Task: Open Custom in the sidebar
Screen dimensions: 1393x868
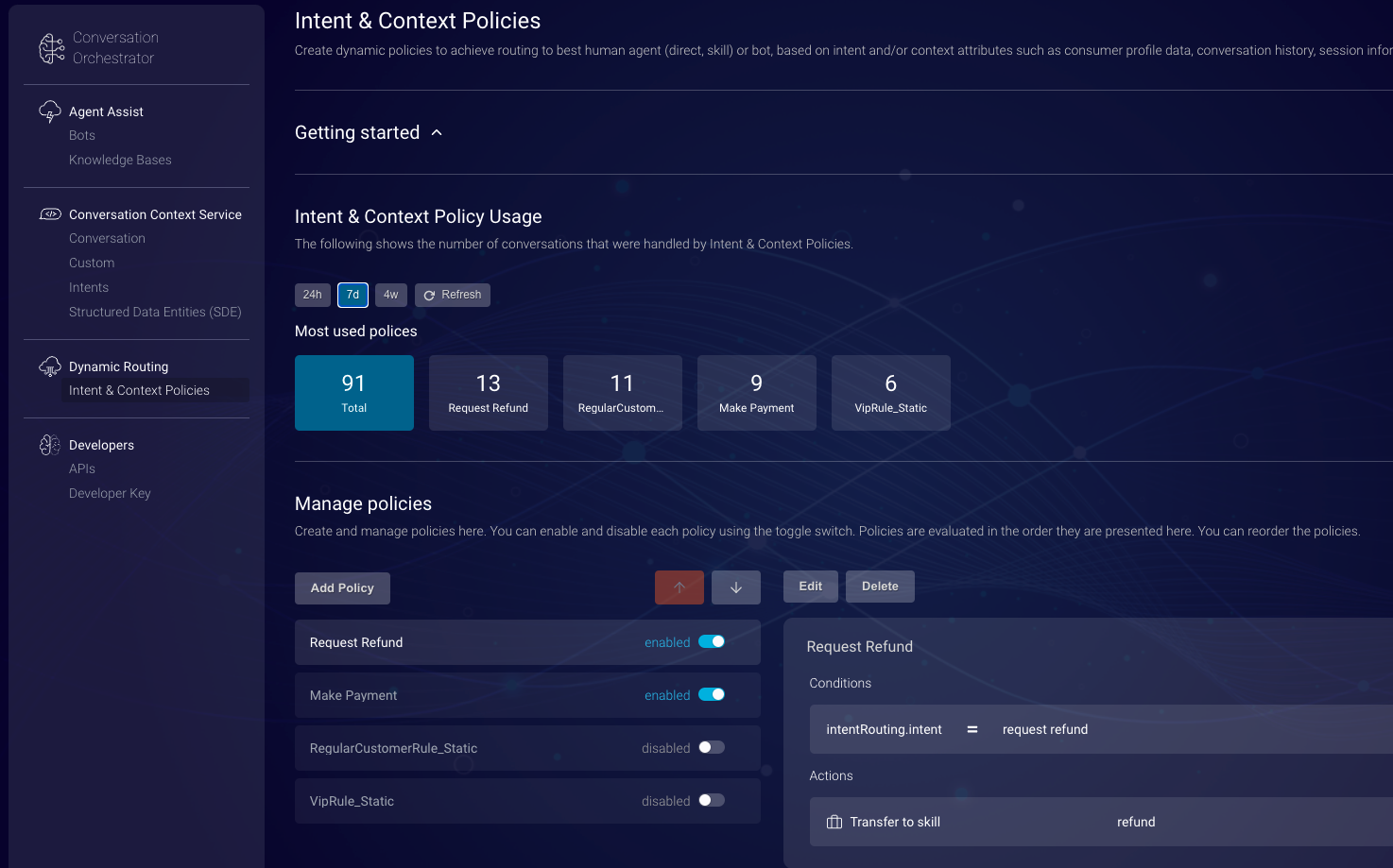Action: [x=92, y=264]
